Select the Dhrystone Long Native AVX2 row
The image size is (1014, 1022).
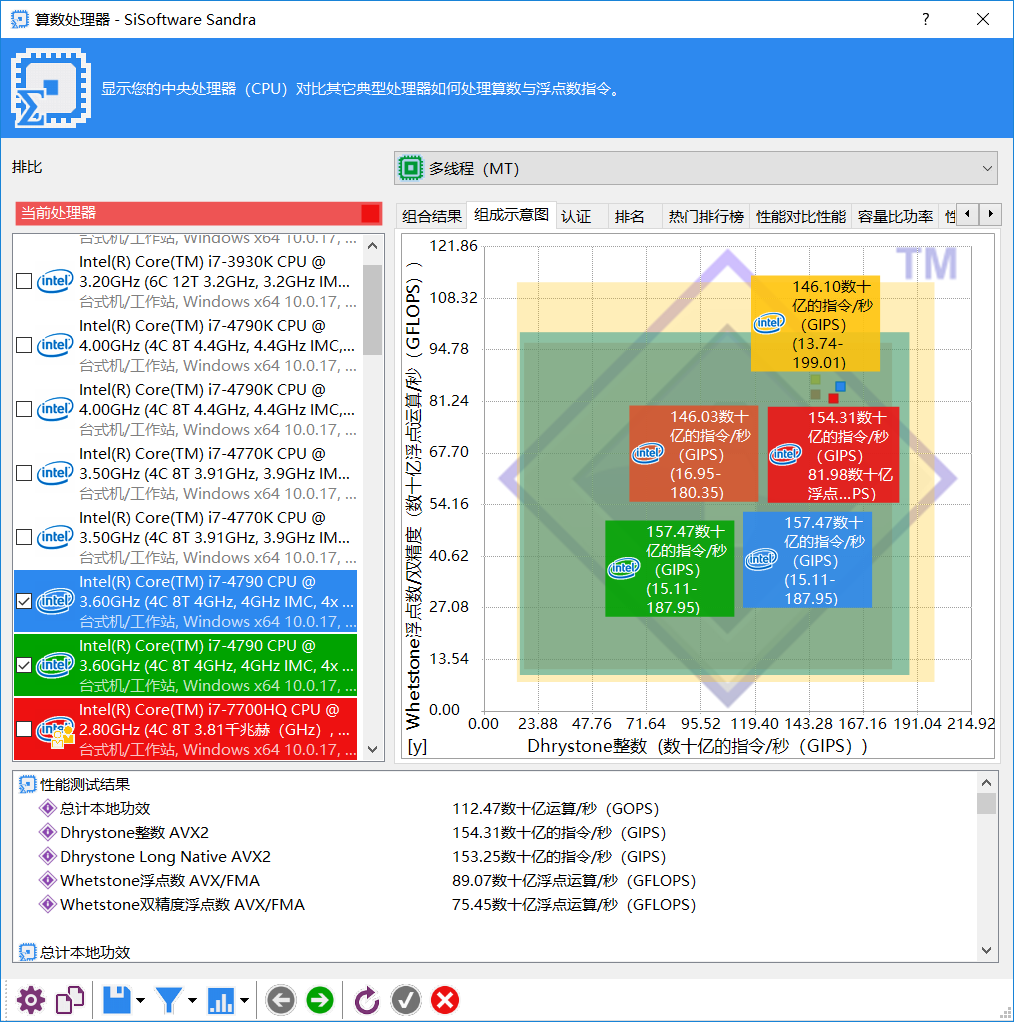click(495, 856)
